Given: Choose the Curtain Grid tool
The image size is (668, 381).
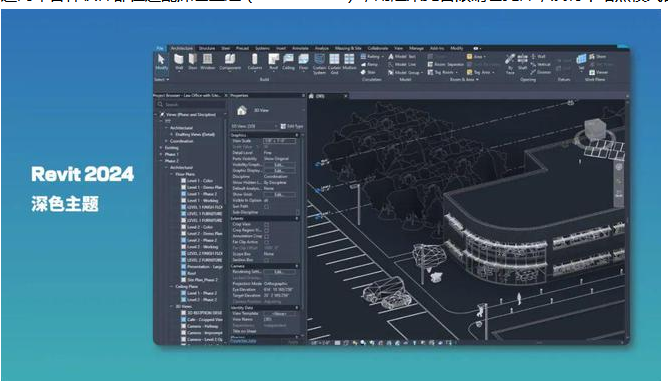Looking at the screenshot, I should click(334, 64).
